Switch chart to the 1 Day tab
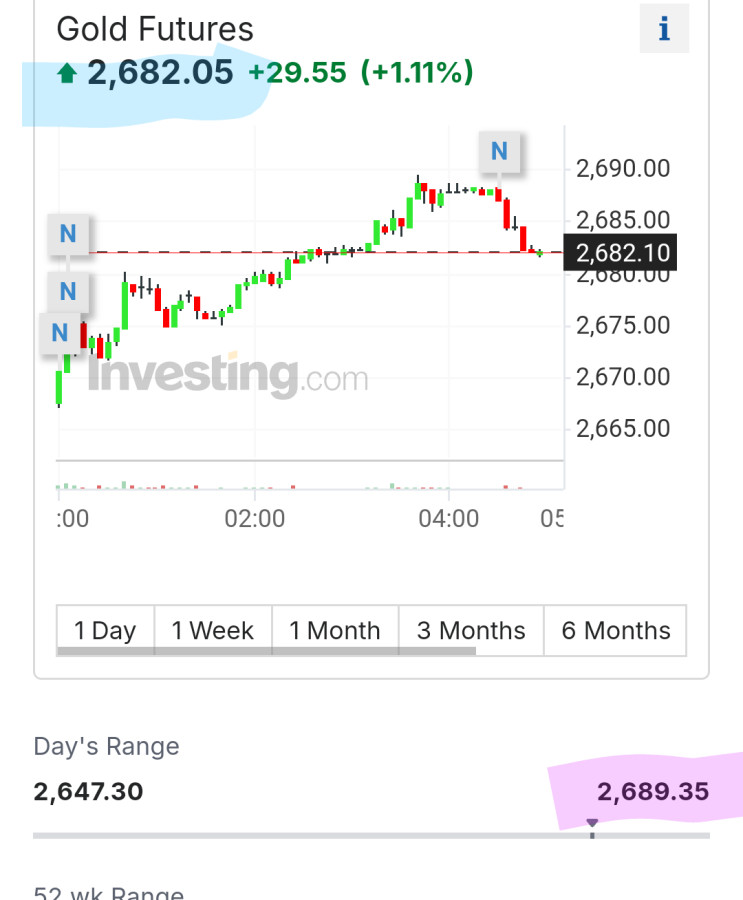743x900 pixels. coord(105,630)
